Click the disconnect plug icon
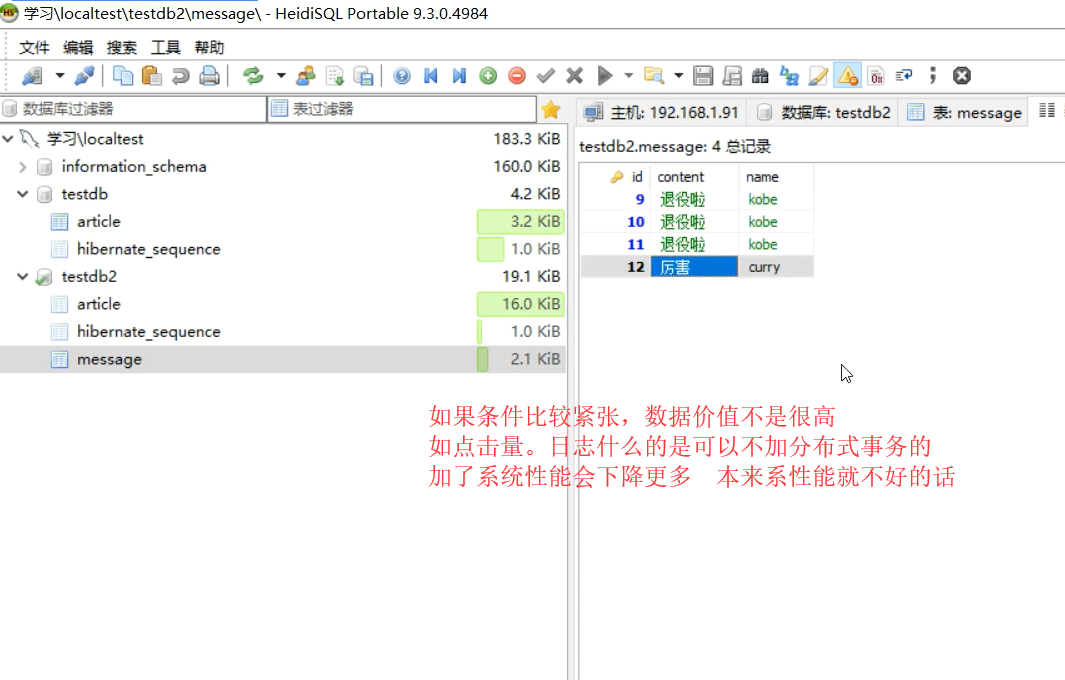 click(x=84, y=75)
